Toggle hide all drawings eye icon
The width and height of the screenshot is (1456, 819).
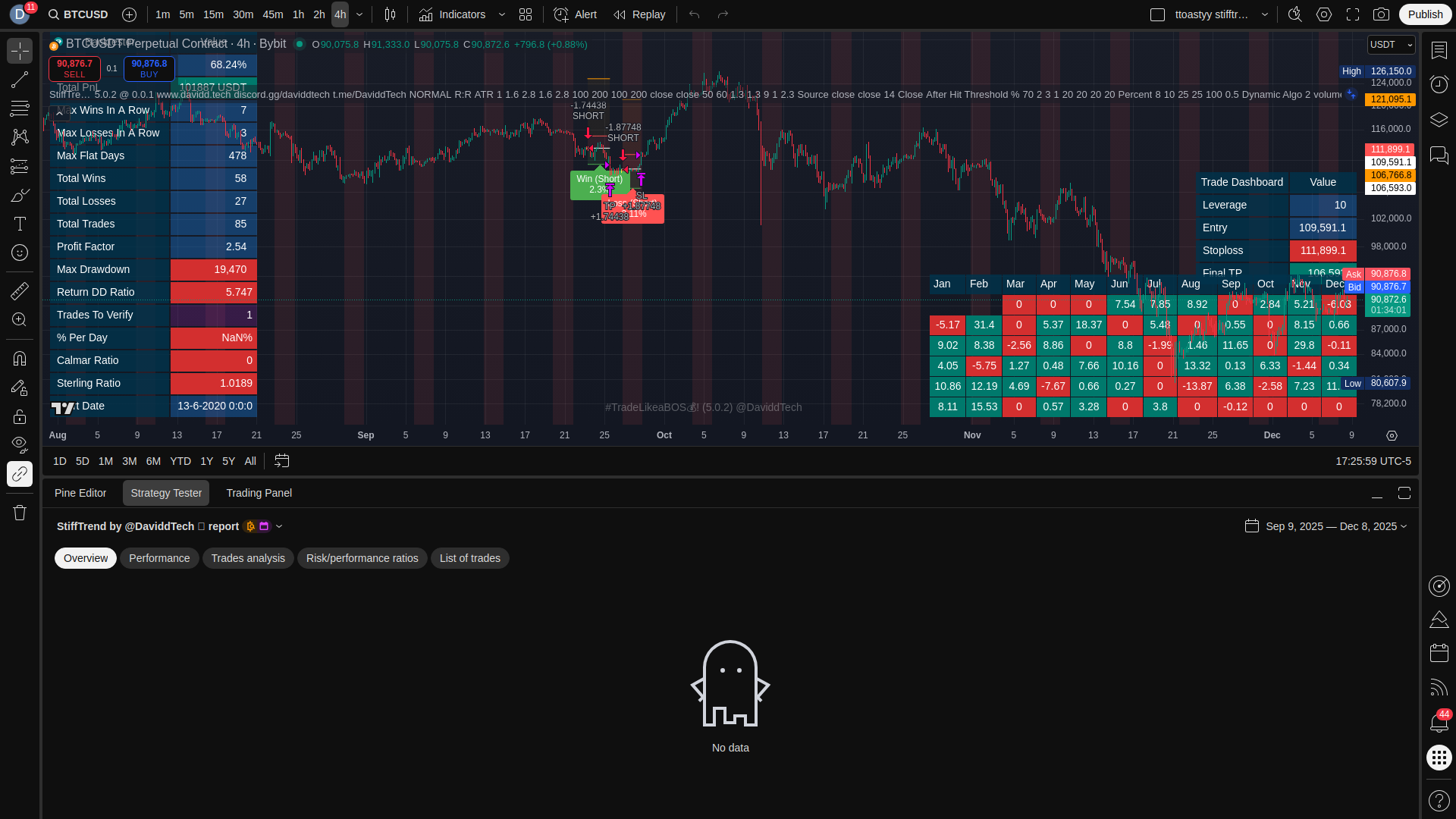tap(20, 444)
